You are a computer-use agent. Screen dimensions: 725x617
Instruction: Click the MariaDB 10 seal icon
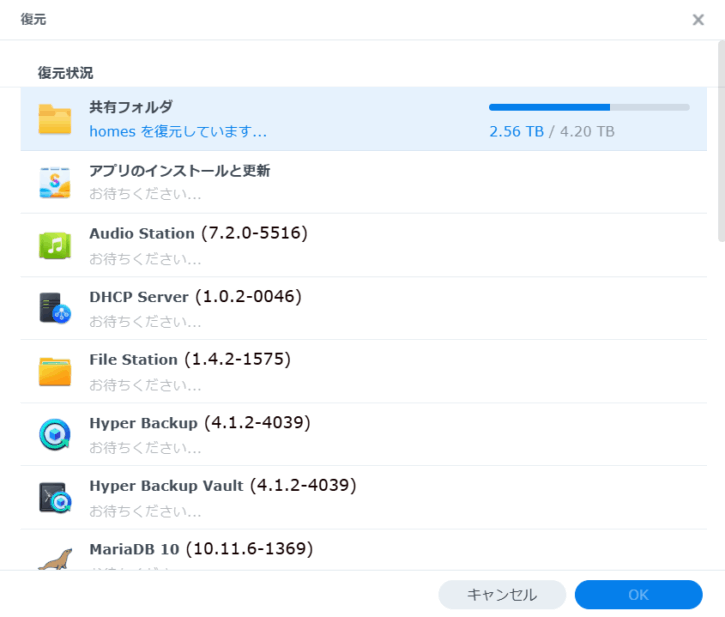tap(55, 558)
